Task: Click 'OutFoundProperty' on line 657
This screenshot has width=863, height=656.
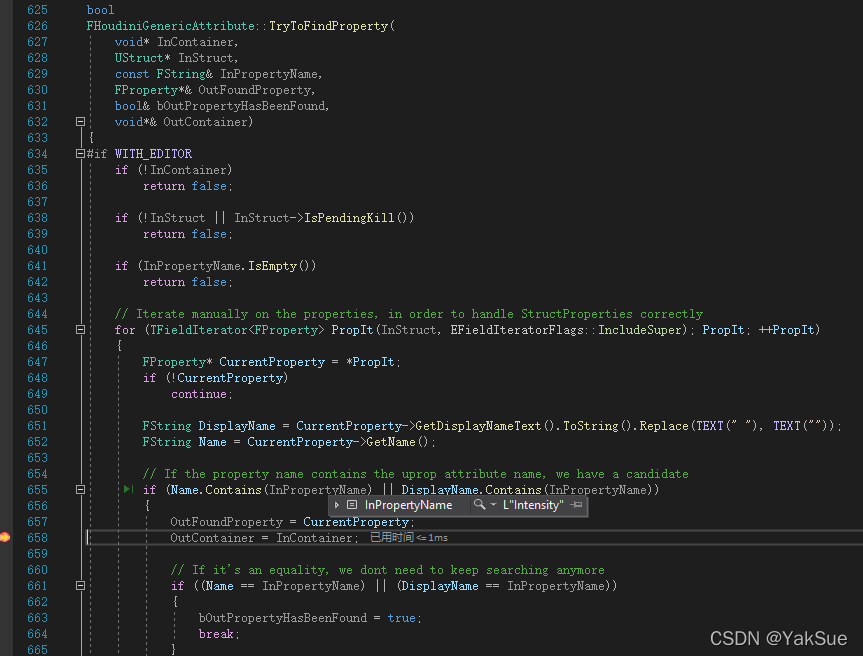Action: (226, 522)
